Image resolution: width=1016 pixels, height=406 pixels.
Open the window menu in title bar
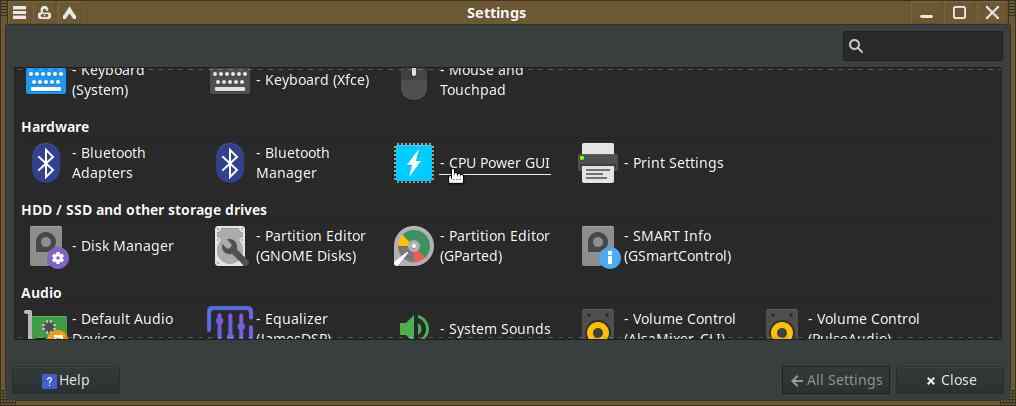(19, 13)
